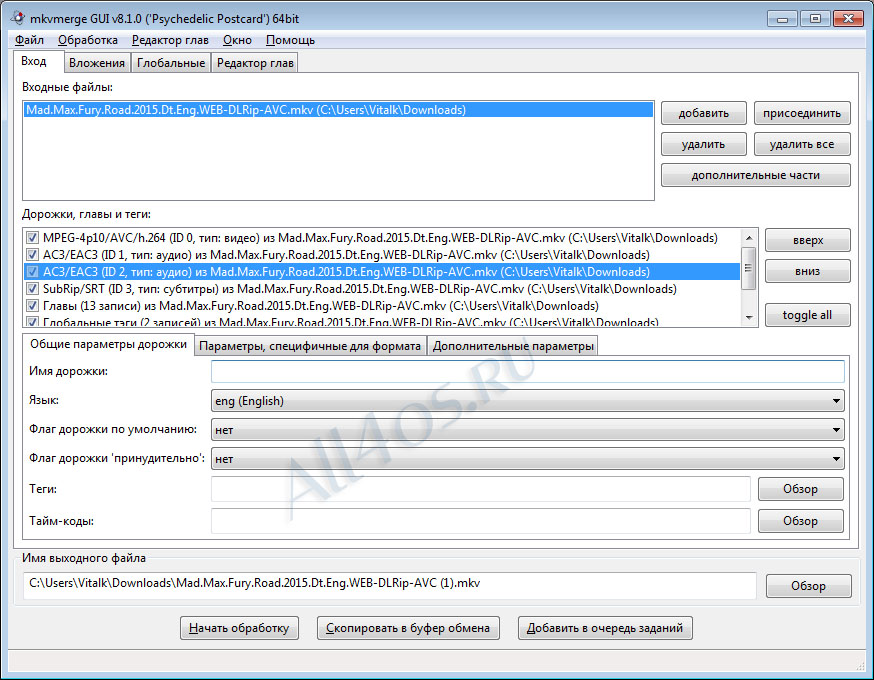
Task: Open the Обработка menu
Action: [88, 40]
